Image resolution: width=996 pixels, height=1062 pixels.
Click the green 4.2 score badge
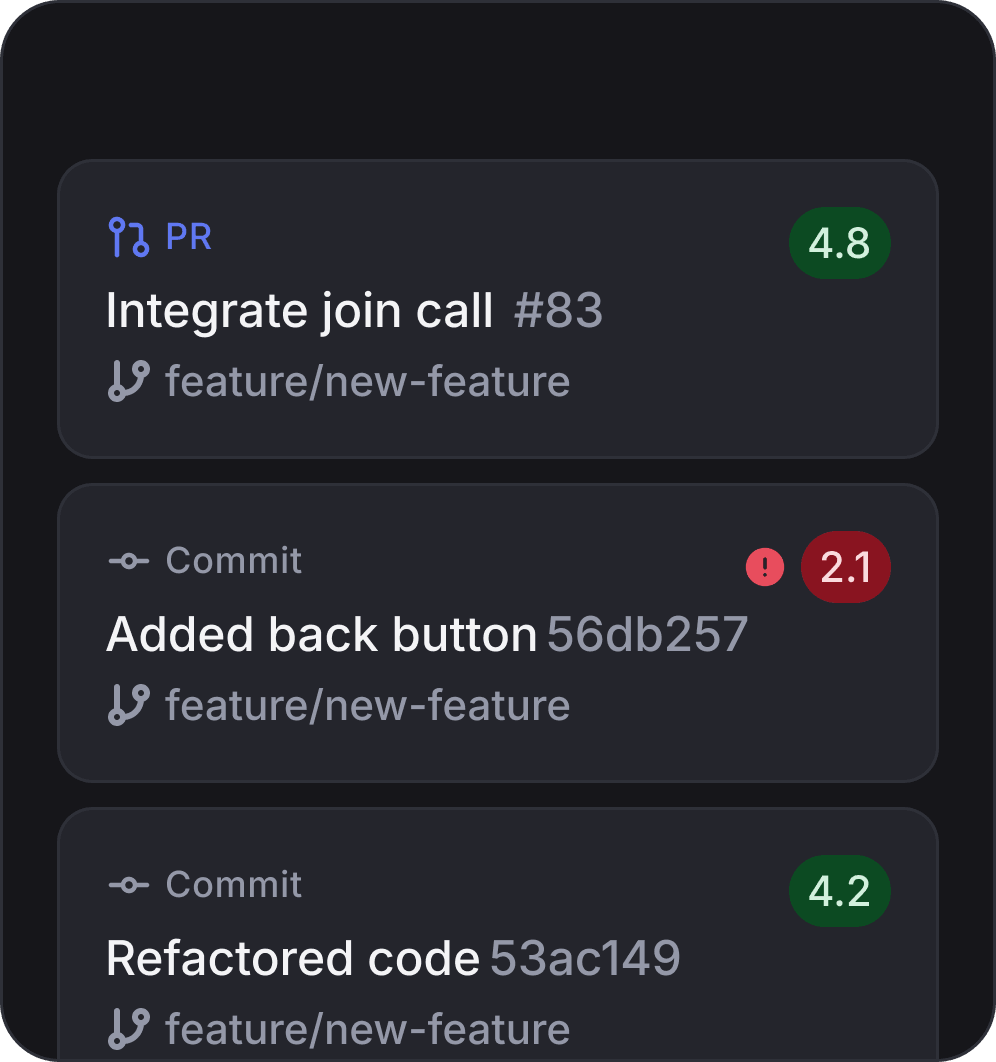(840, 892)
